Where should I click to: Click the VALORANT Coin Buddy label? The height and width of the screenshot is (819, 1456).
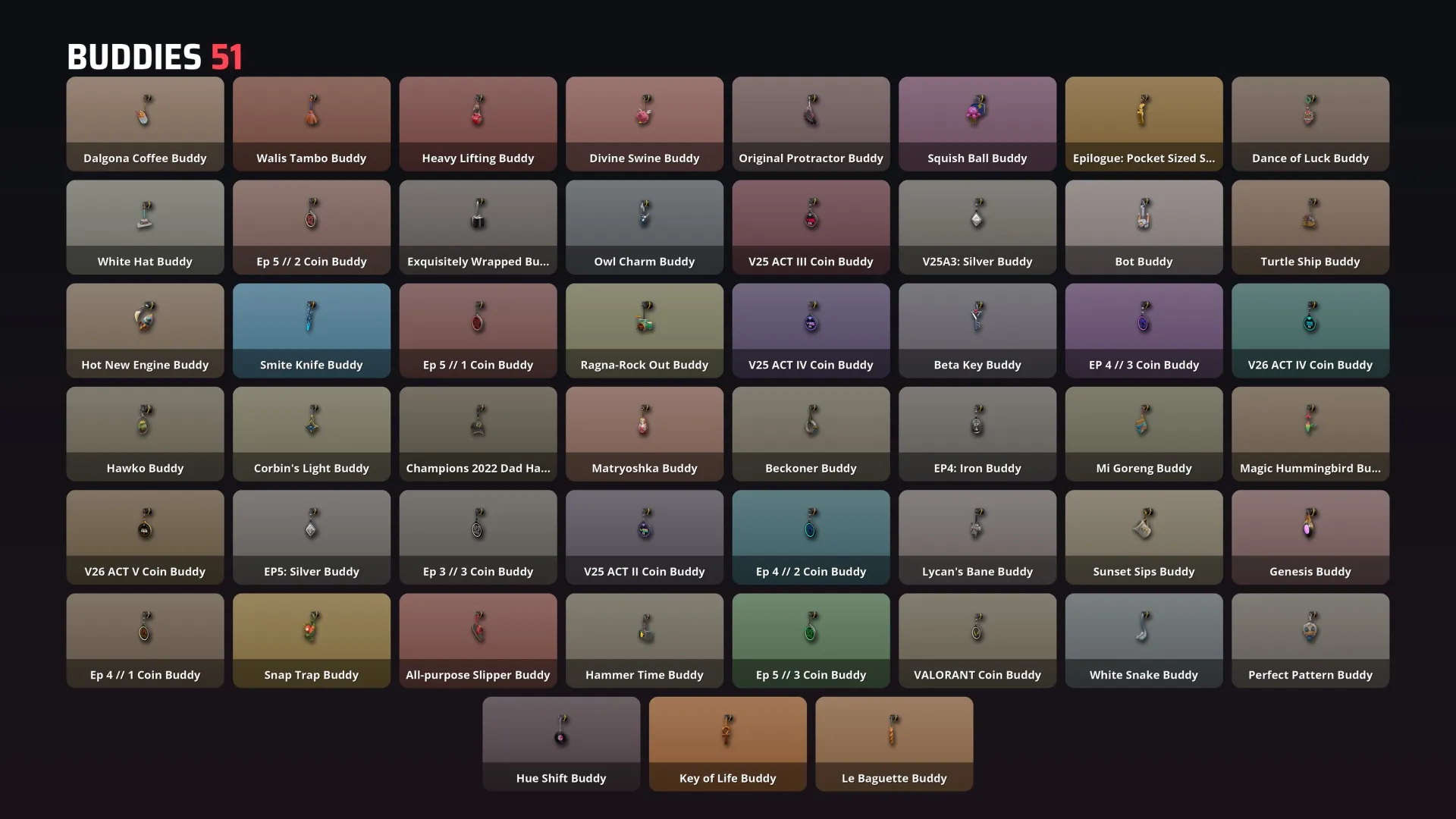tap(977, 675)
